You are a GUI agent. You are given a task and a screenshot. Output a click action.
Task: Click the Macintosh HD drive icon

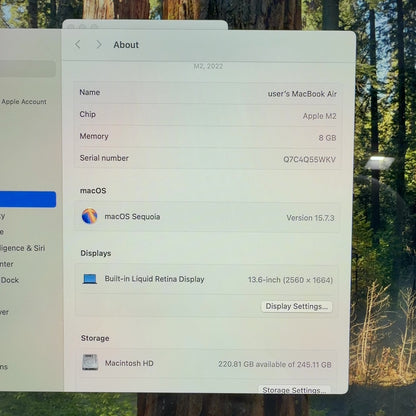pos(90,362)
